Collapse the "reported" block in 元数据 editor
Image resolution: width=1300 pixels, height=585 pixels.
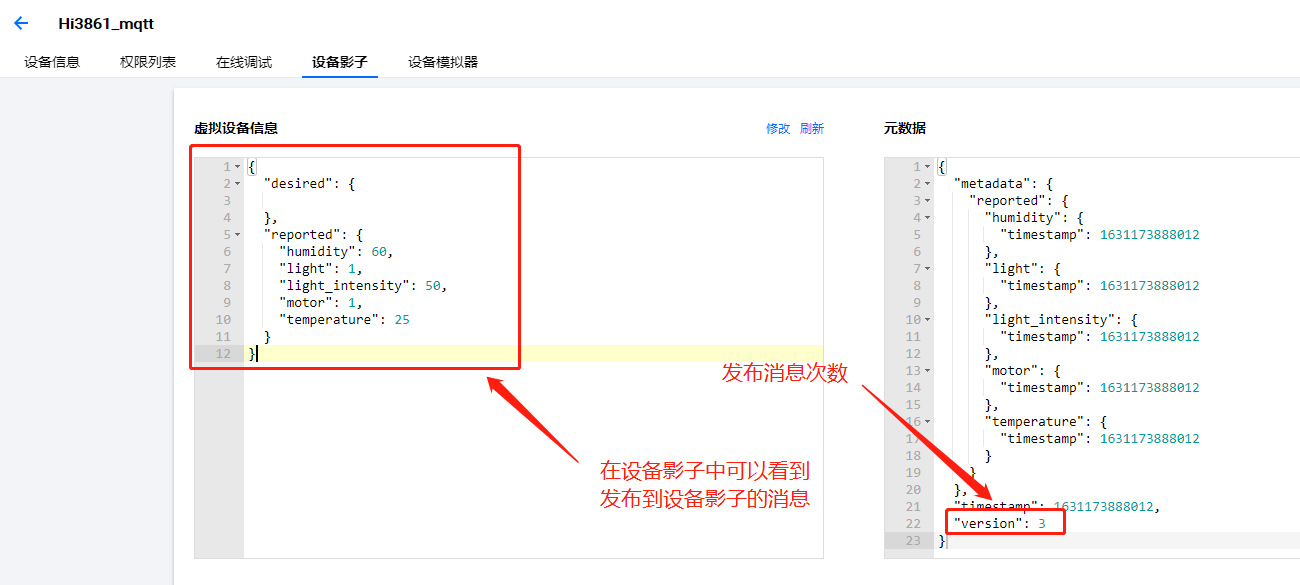927,201
